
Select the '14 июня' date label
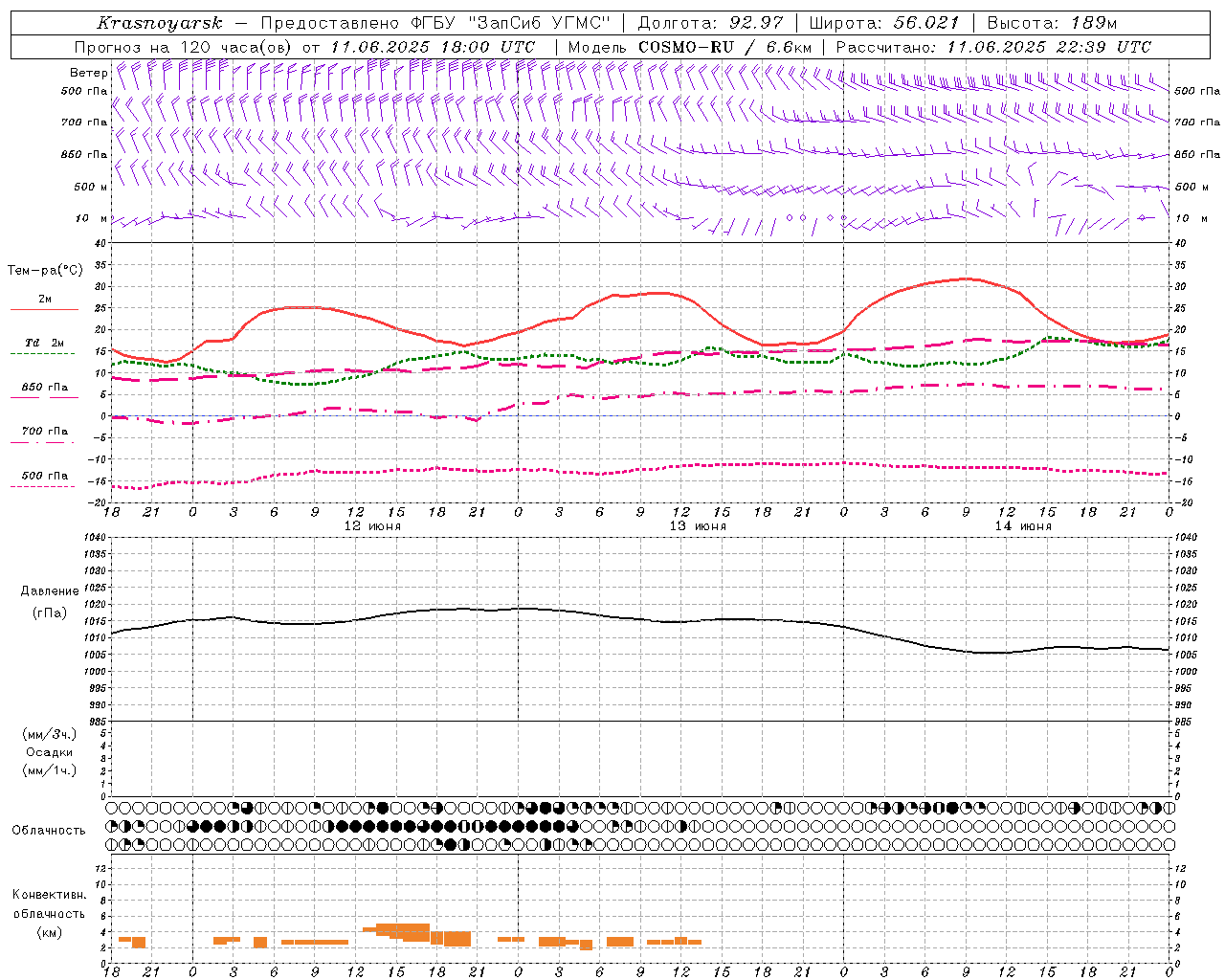(1023, 526)
